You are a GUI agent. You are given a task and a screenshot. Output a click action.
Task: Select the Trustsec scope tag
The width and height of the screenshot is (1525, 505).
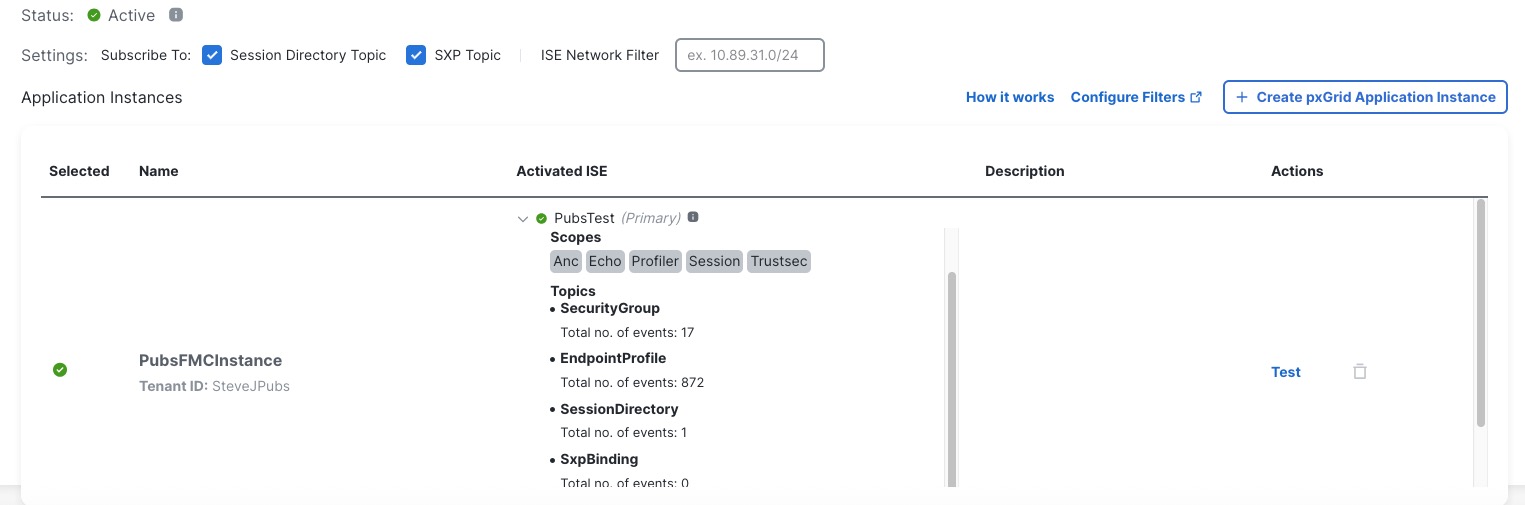click(x=778, y=261)
